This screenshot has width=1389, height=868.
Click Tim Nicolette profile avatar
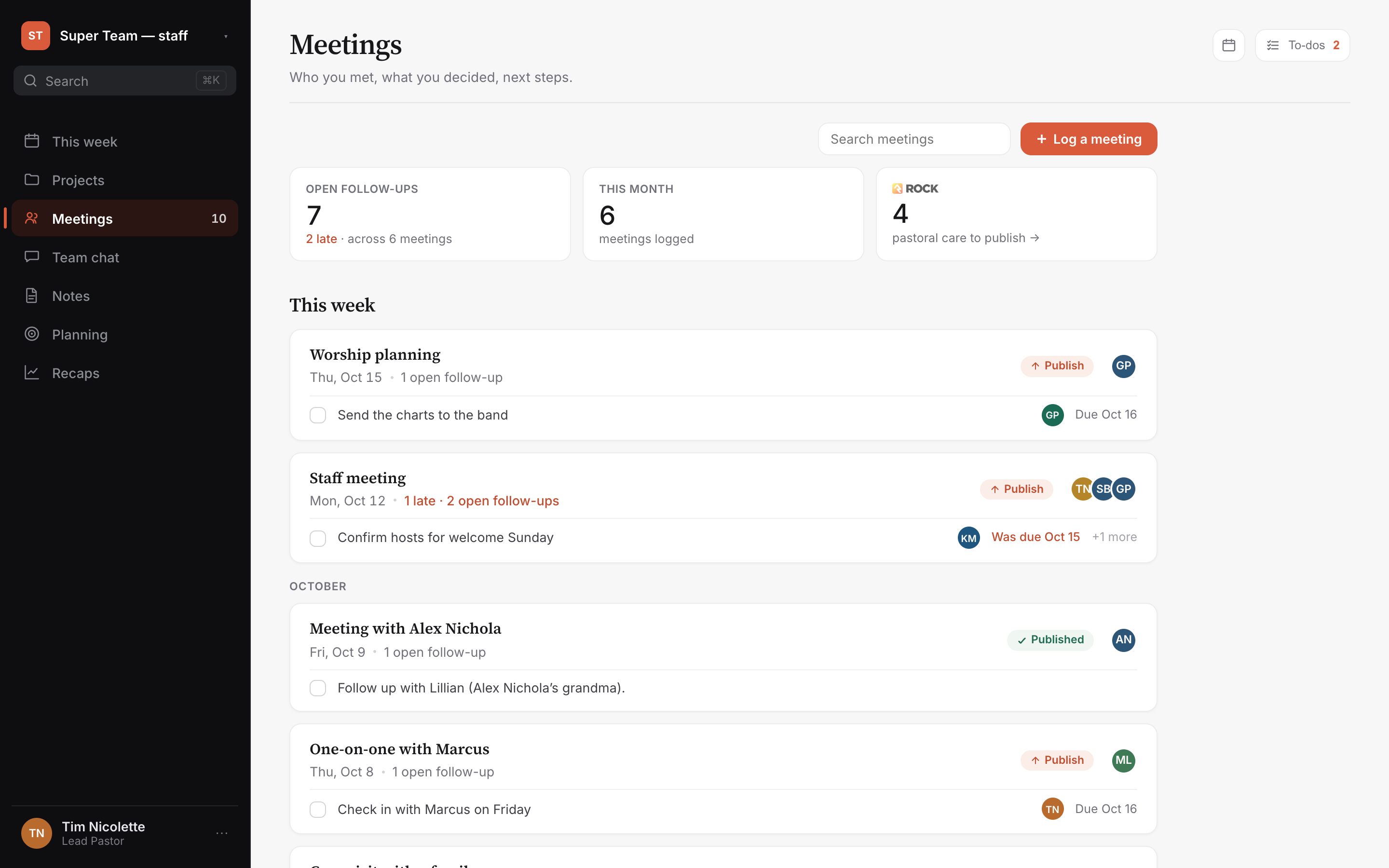point(36,832)
